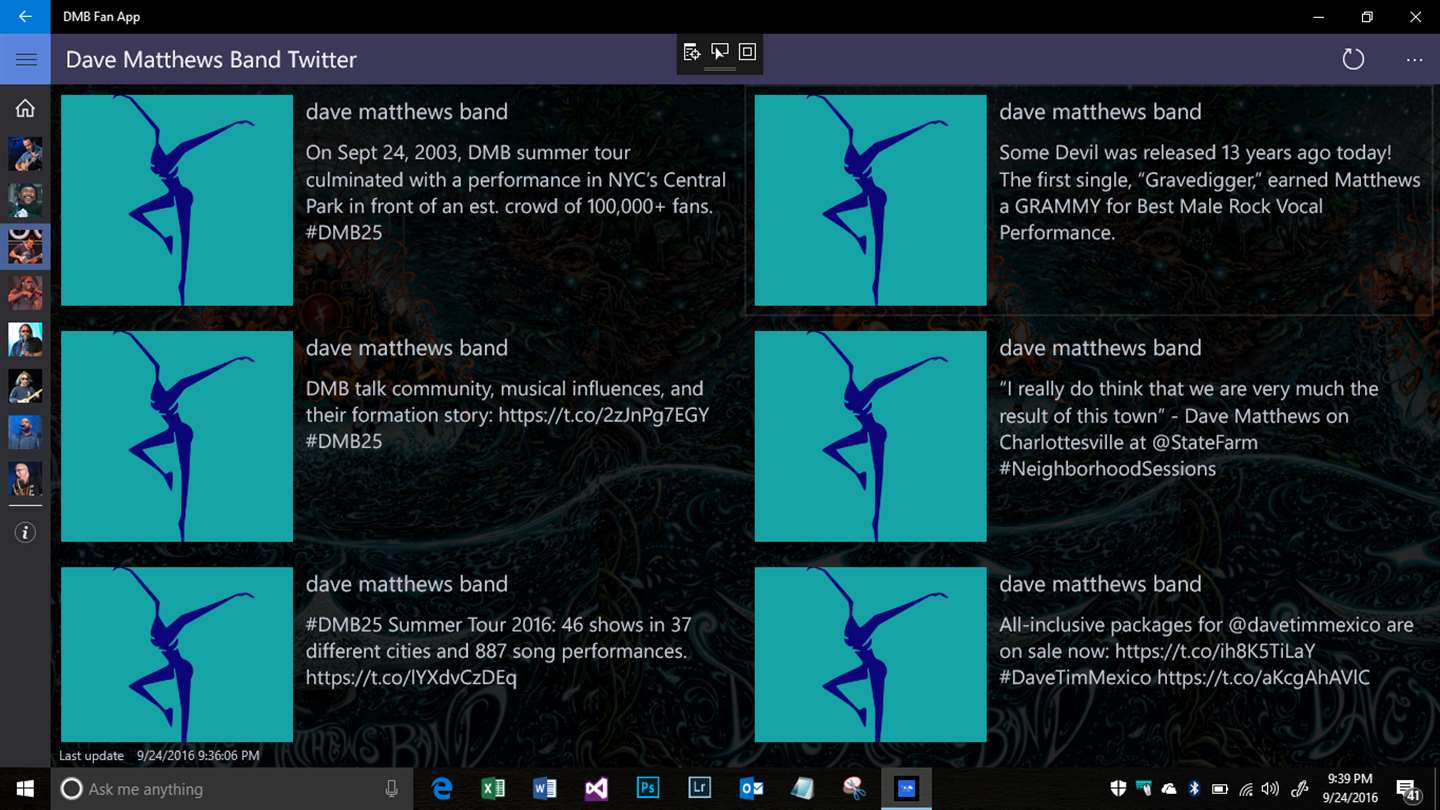The width and height of the screenshot is (1440, 810).
Task: Open Windows Defender shield tray icon
Action: [1118, 789]
